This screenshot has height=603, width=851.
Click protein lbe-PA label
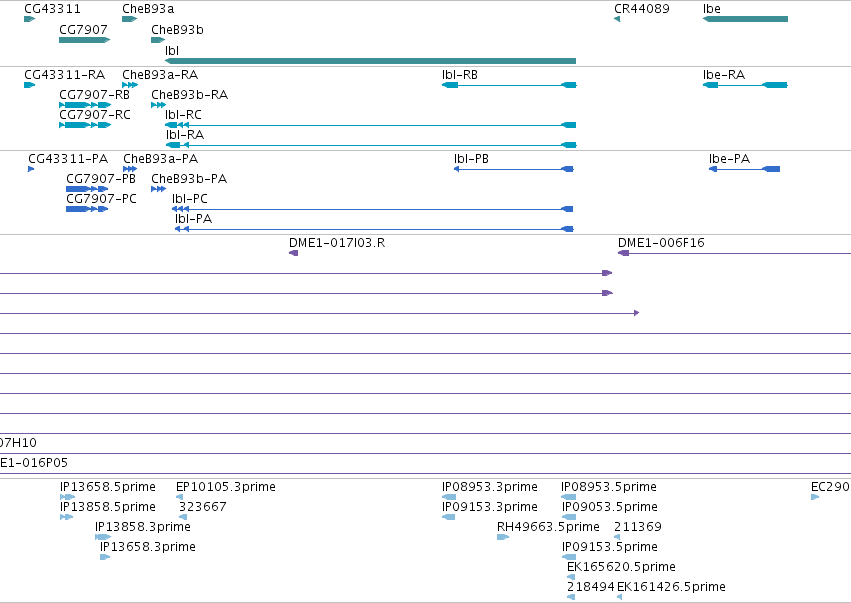coord(729,159)
